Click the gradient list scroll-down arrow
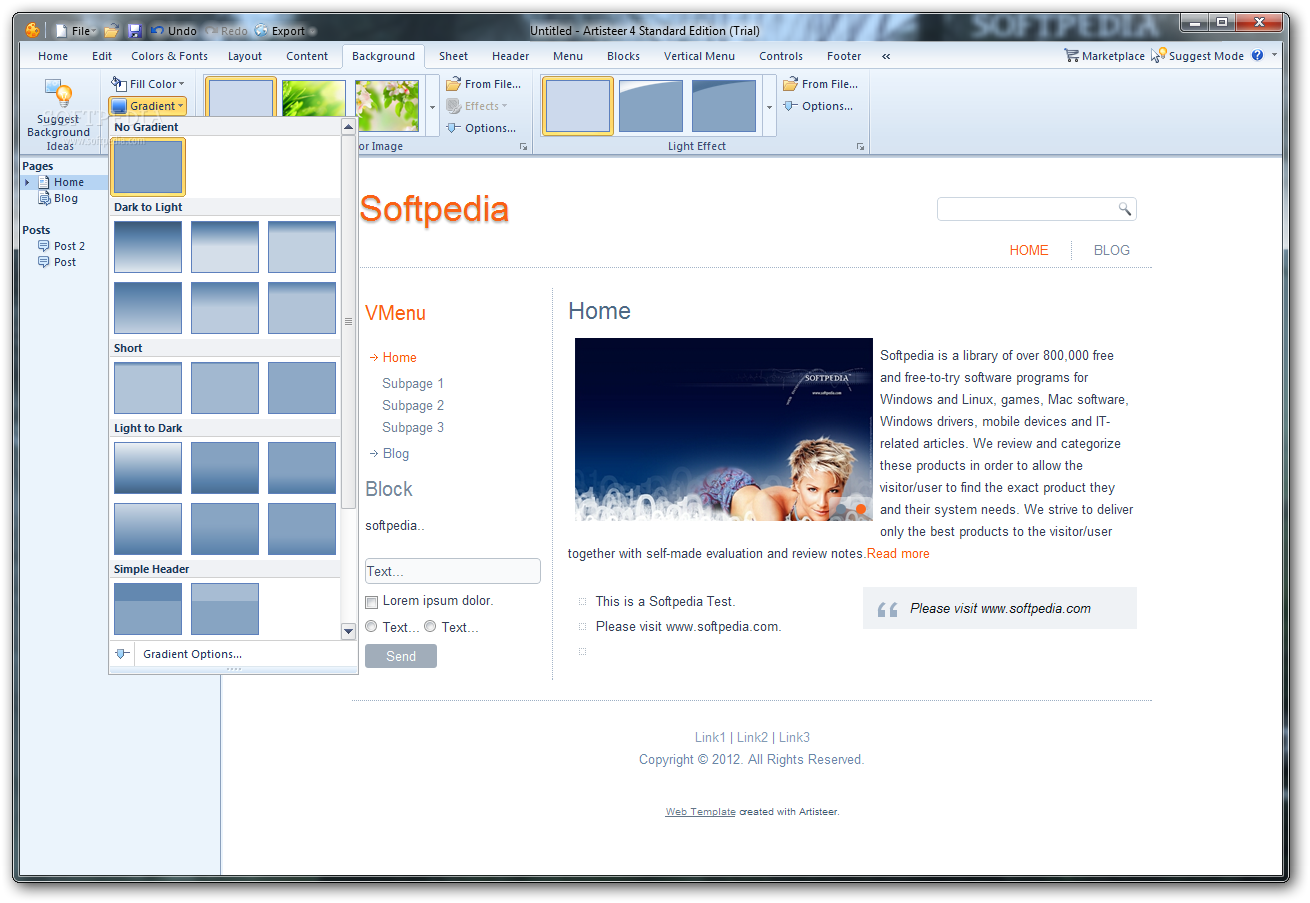 (348, 631)
